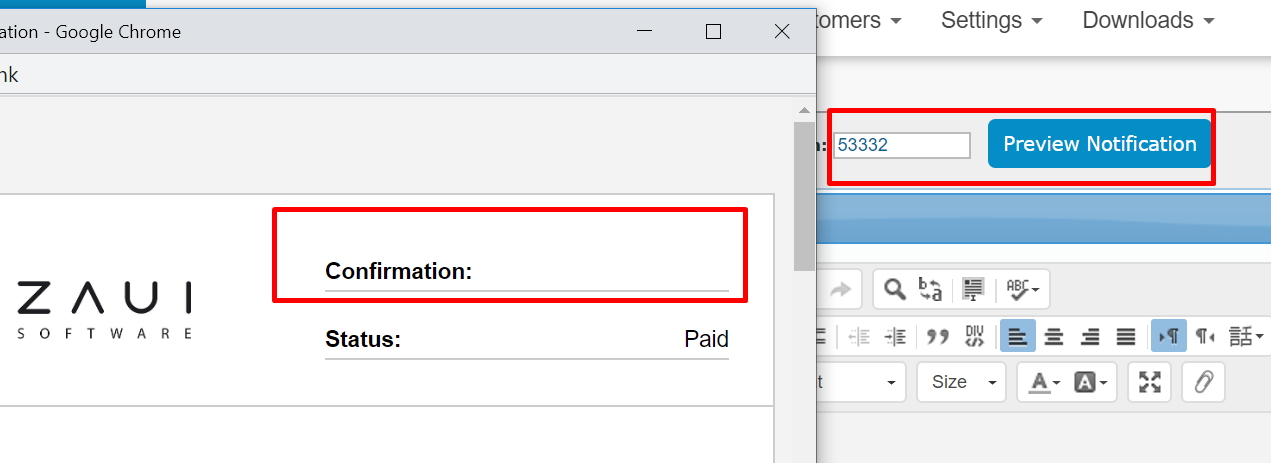Maximize the editor with the fullscreen icon
This screenshot has width=1271, height=463.
1150,382
